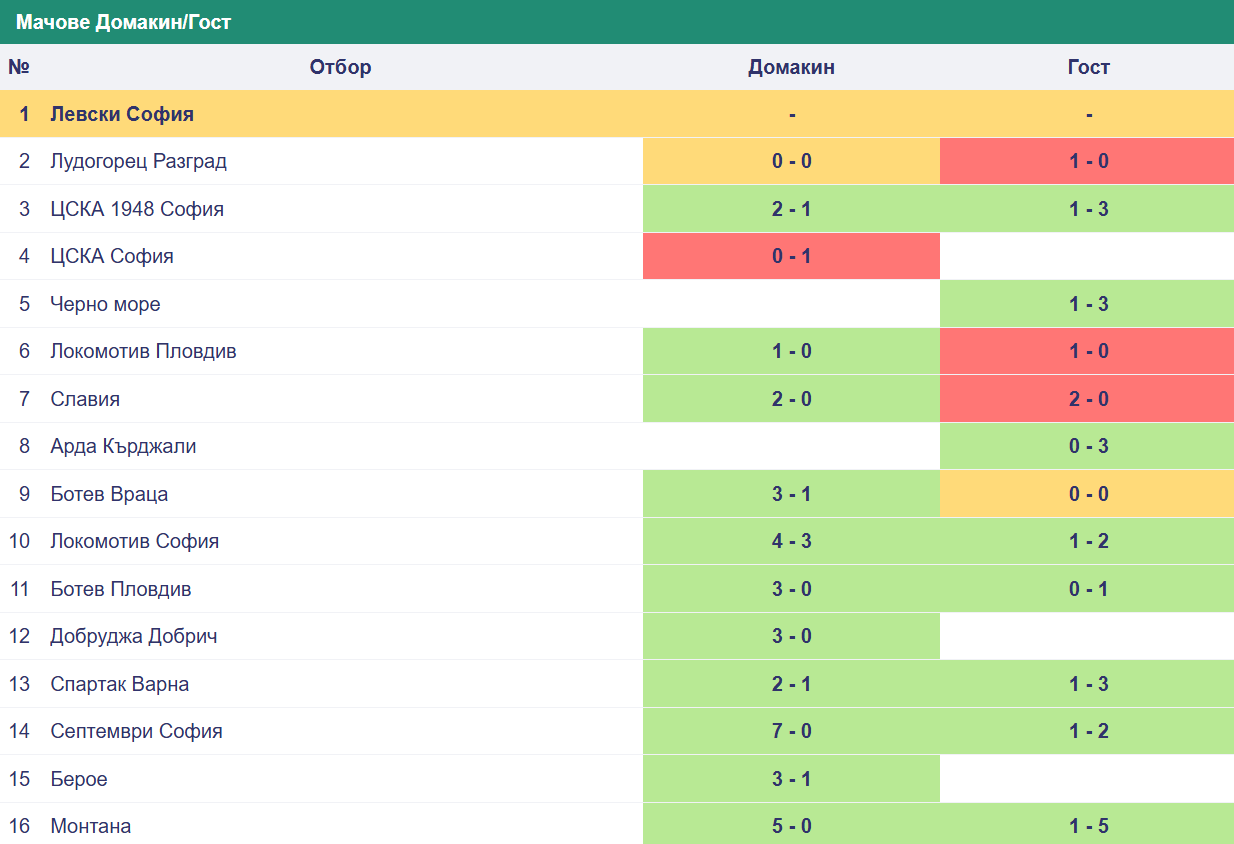Click home score 2 - 0 for Славия
1234x844 pixels.
click(791, 399)
